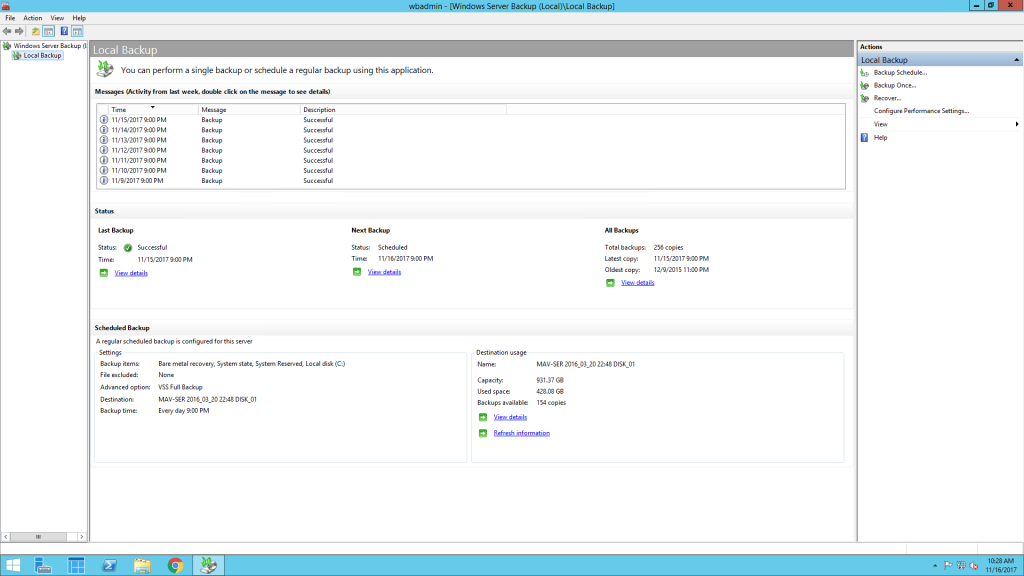Image resolution: width=1024 pixels, height=576 pixels.
Task: Click the oldest copy date "12/9/2015 11:00 PM"
Action: (x=681, y=270)
